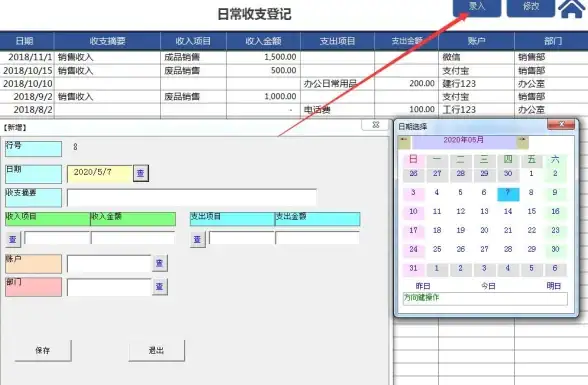Go to previous month in 日期选择 calendar

404,142
